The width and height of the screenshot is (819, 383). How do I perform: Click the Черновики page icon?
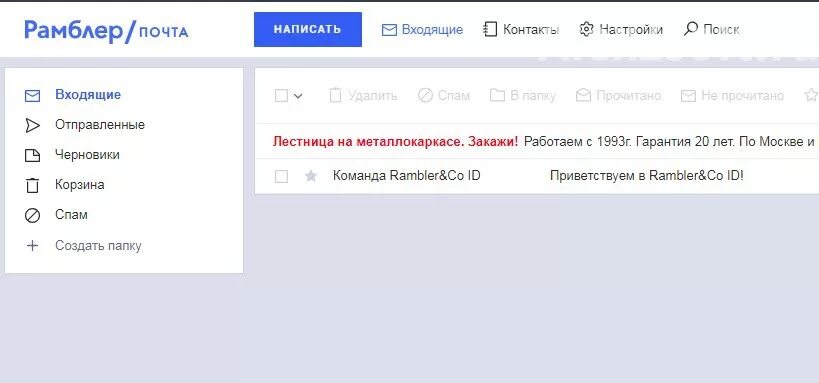pyautogui.click(x=32, y=156)
